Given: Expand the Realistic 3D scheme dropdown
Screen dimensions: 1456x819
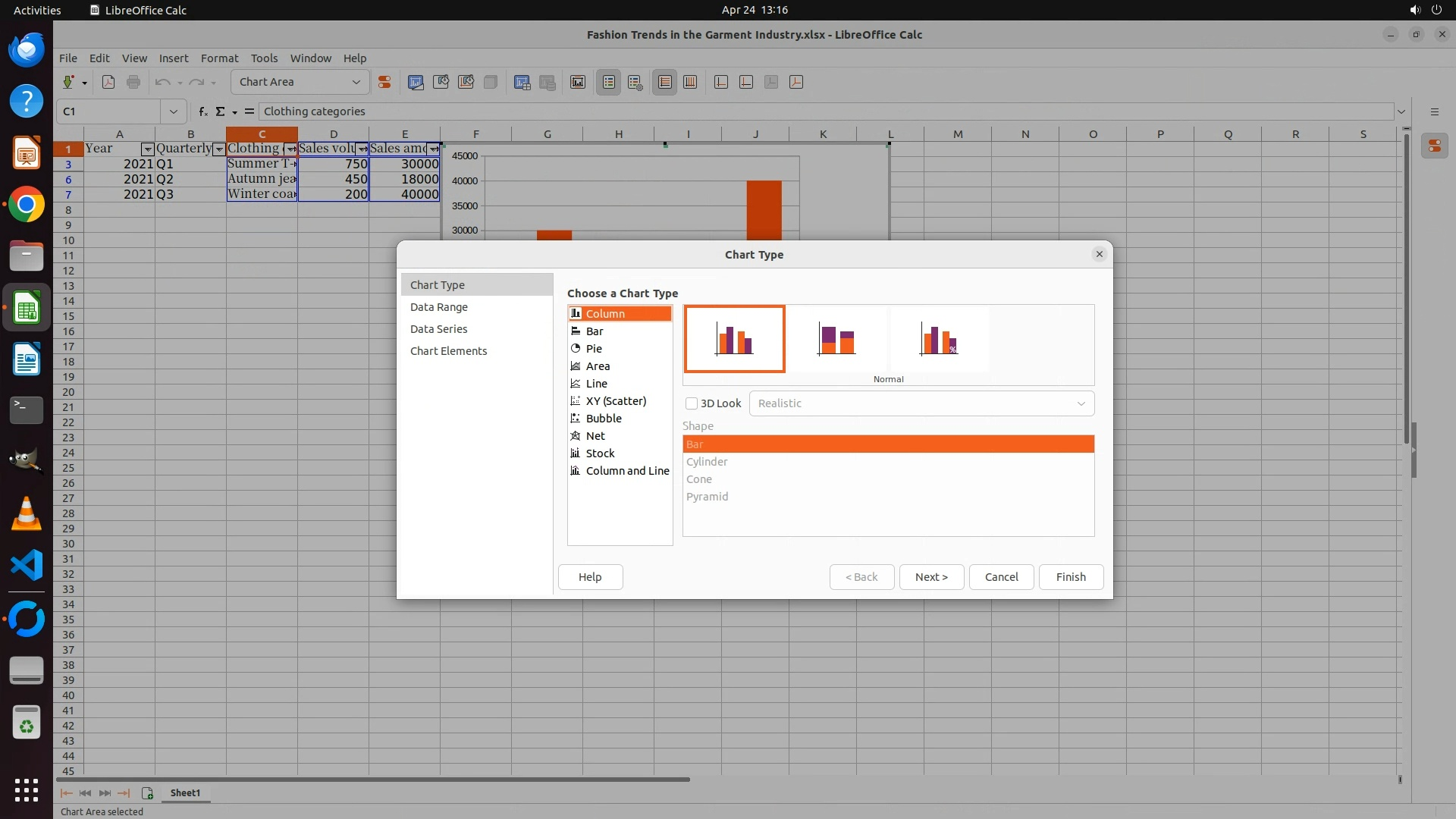Looking at the screenshot, I should click(1081, 403).
